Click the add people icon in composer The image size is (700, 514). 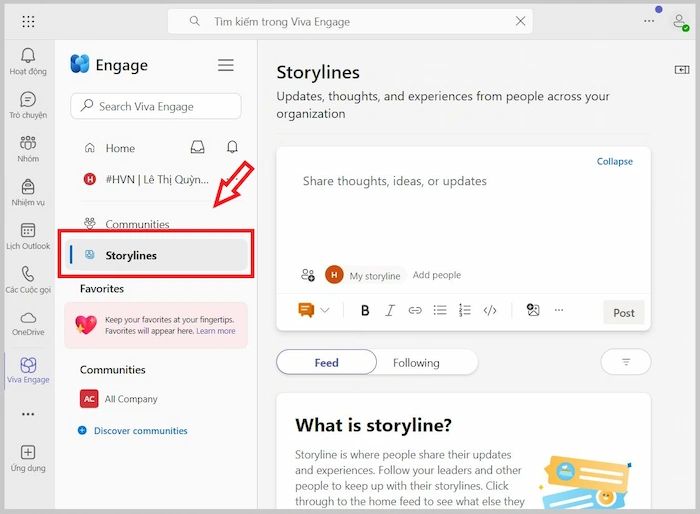(x=308, y=275)
